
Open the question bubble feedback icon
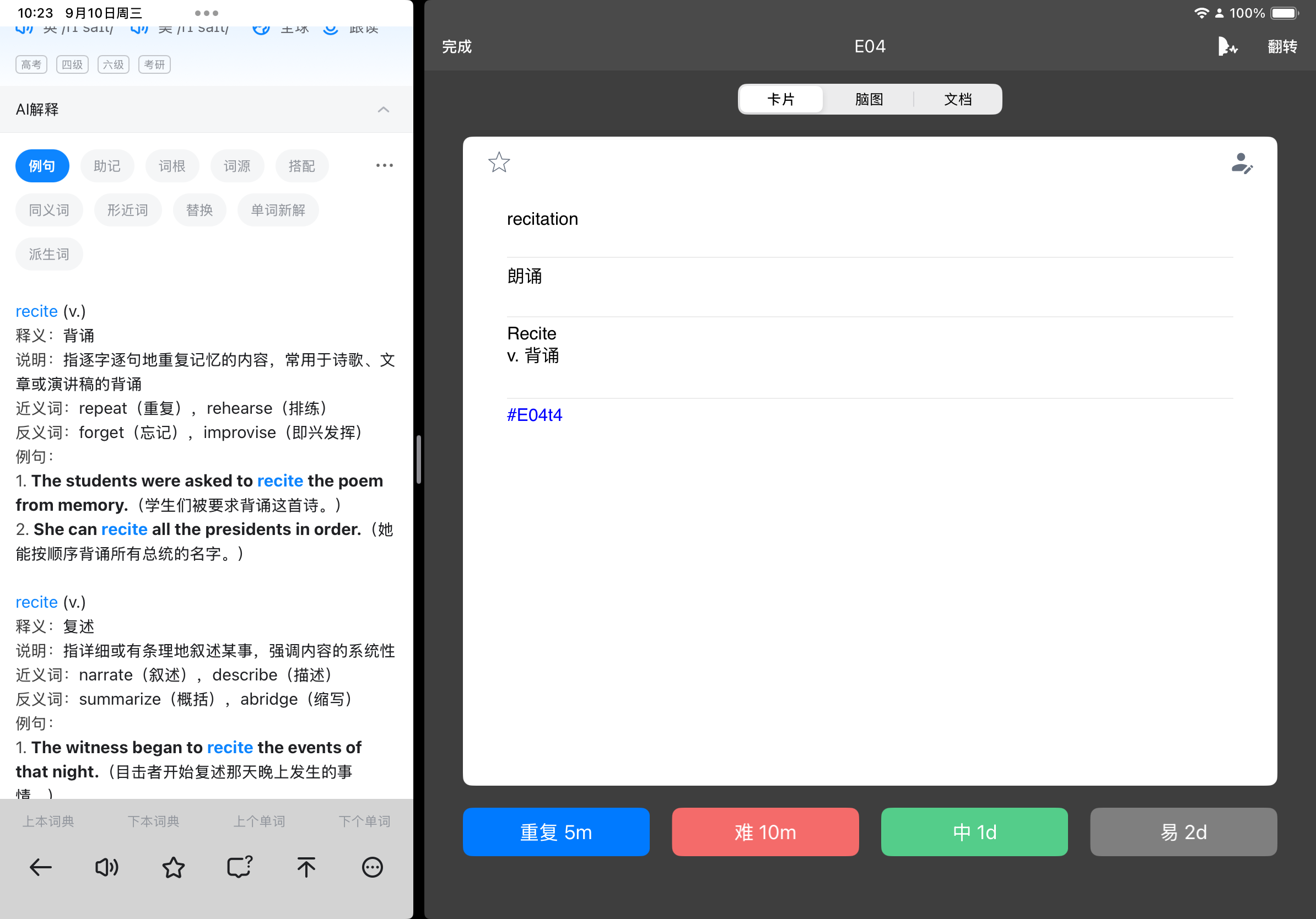pyautogui.click(x=240, y=867)
